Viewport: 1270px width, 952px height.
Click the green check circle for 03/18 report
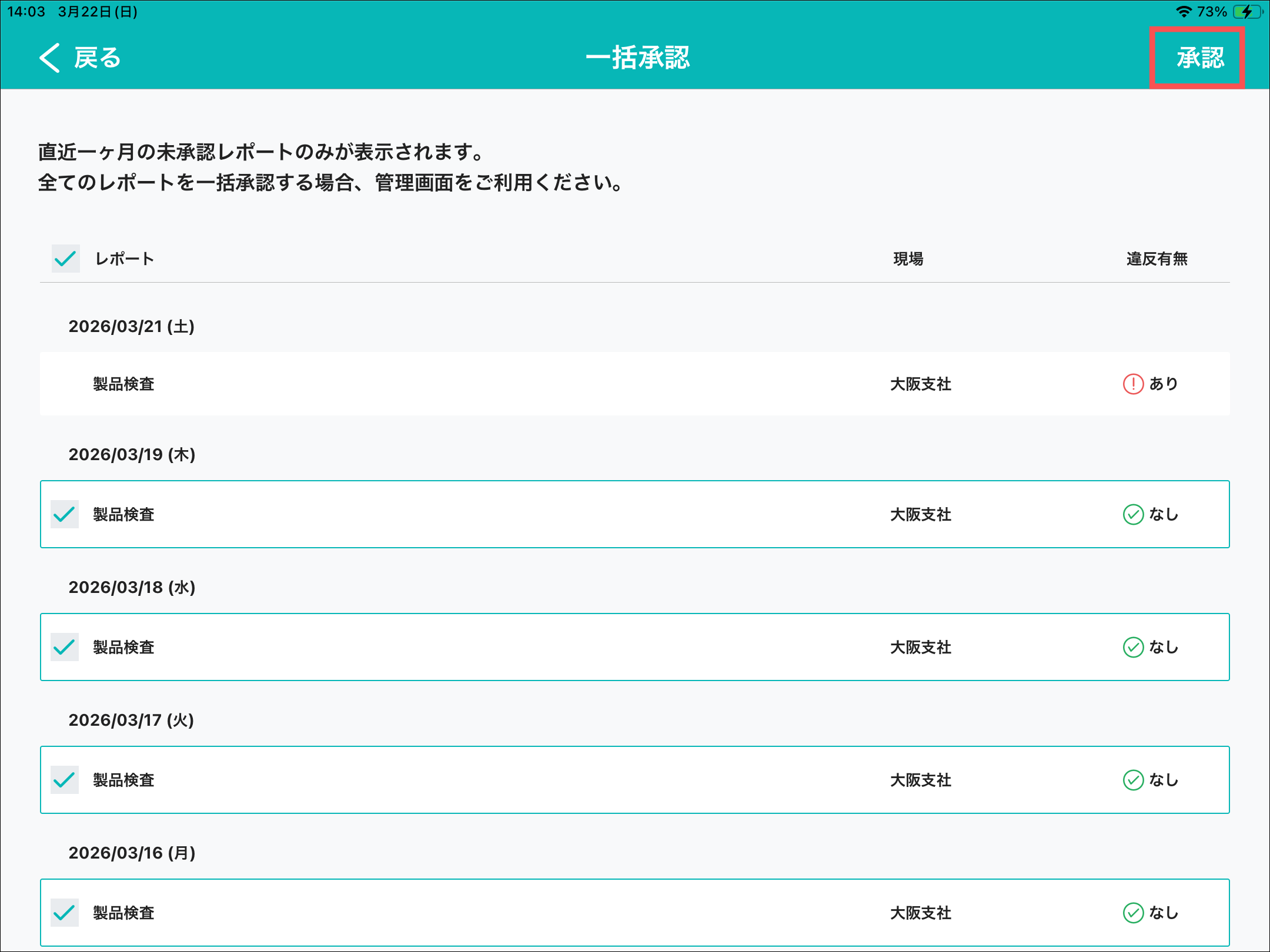coord(1133,647)
